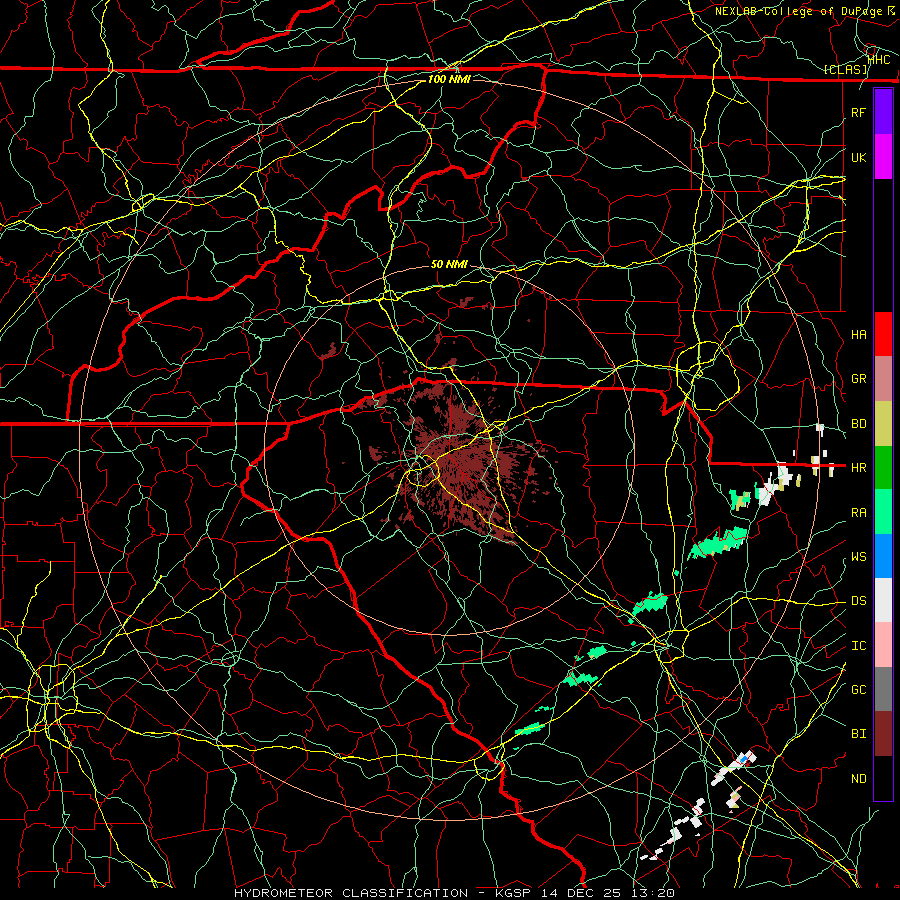Click the WS blue legend swatch

[883, 556]
